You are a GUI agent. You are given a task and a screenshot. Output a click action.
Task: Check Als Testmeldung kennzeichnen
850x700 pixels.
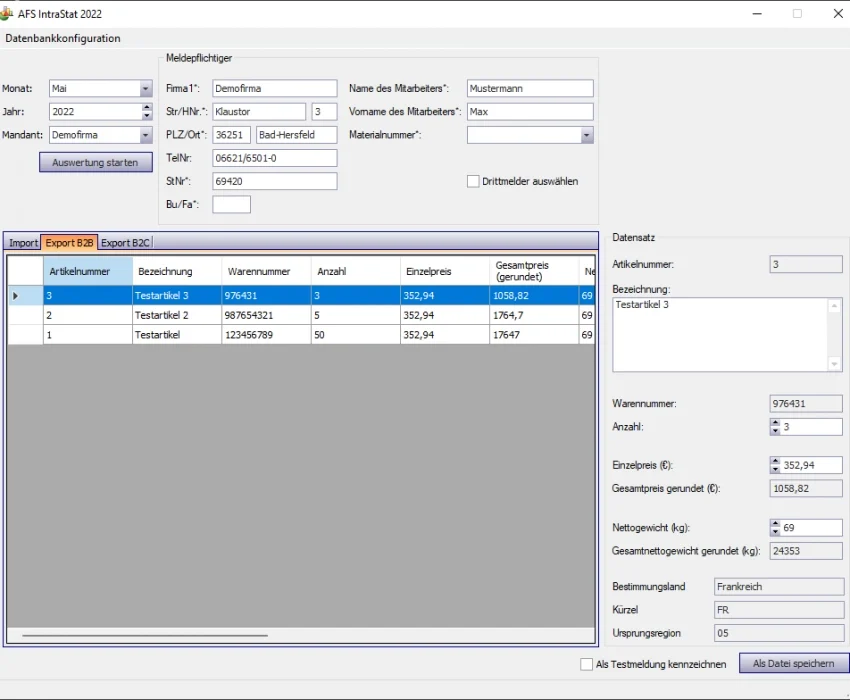pyautogui.click(x=587, y=664)
